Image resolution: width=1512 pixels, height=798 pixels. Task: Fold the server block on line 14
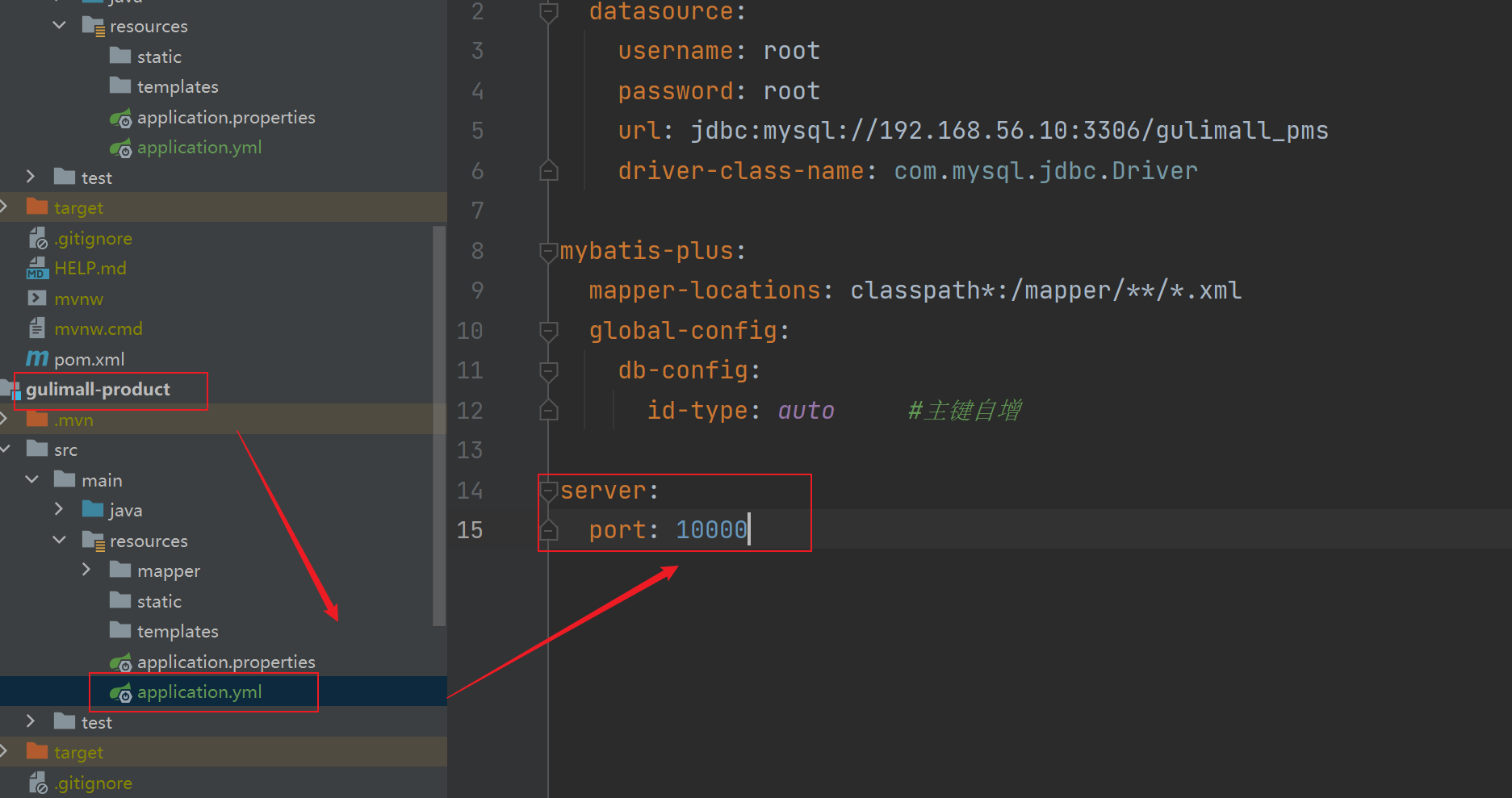pyautogui.click(x=548, y=491)
